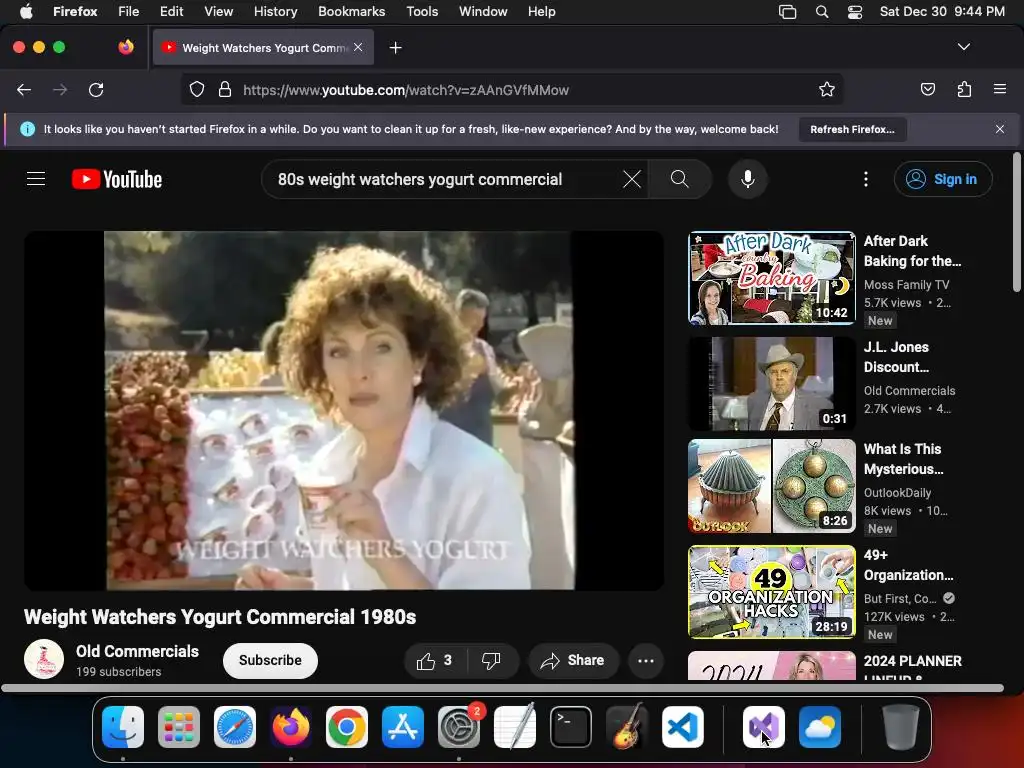Open 49 Organization Hacks video thumbnail
Viewport: 1024px width, 768px height.
pyautogui.click(x=772, y=592)
